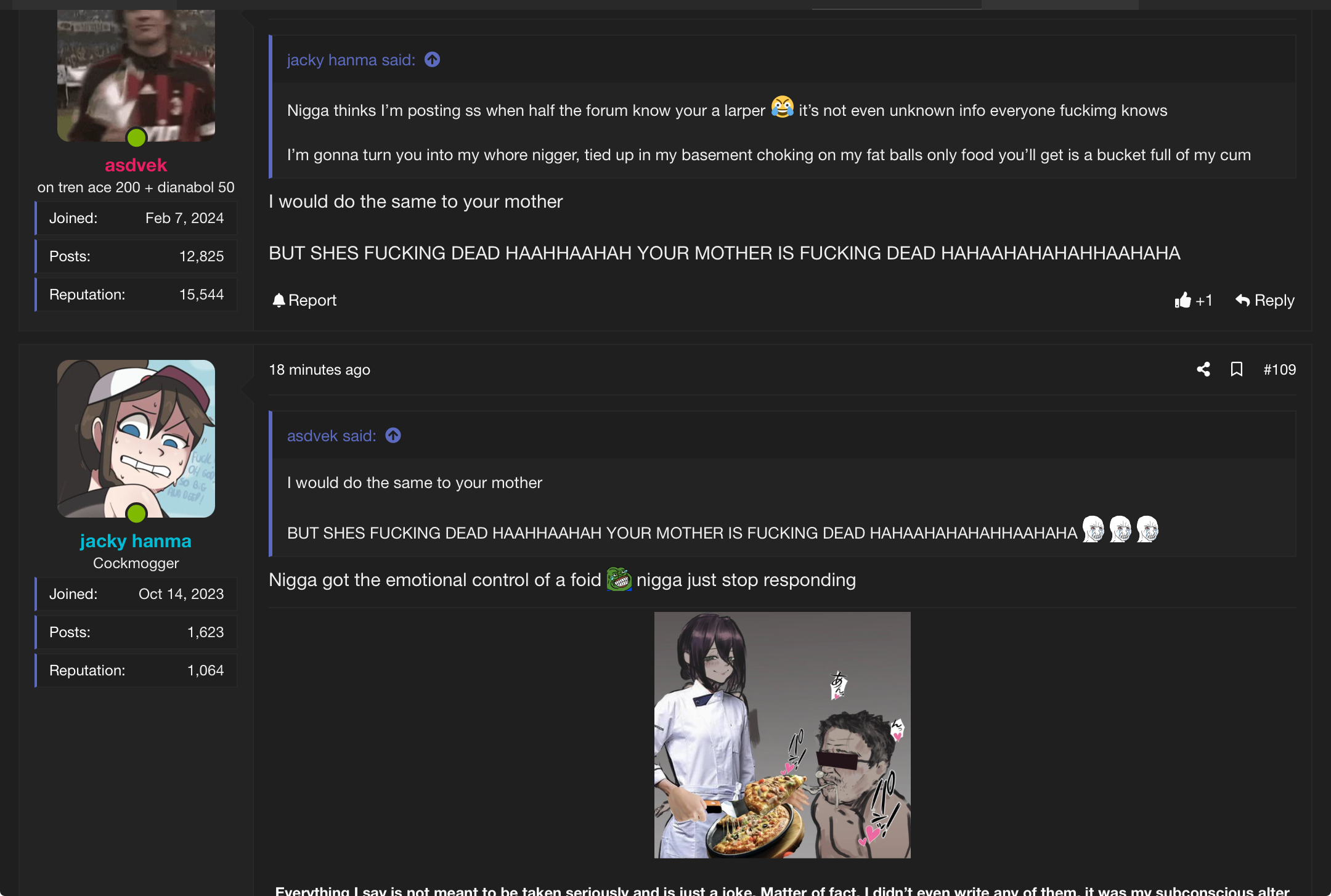1331x896 pixels.
Task: Like the post with thumbs-up +1
Action: tap(1194, 300)
